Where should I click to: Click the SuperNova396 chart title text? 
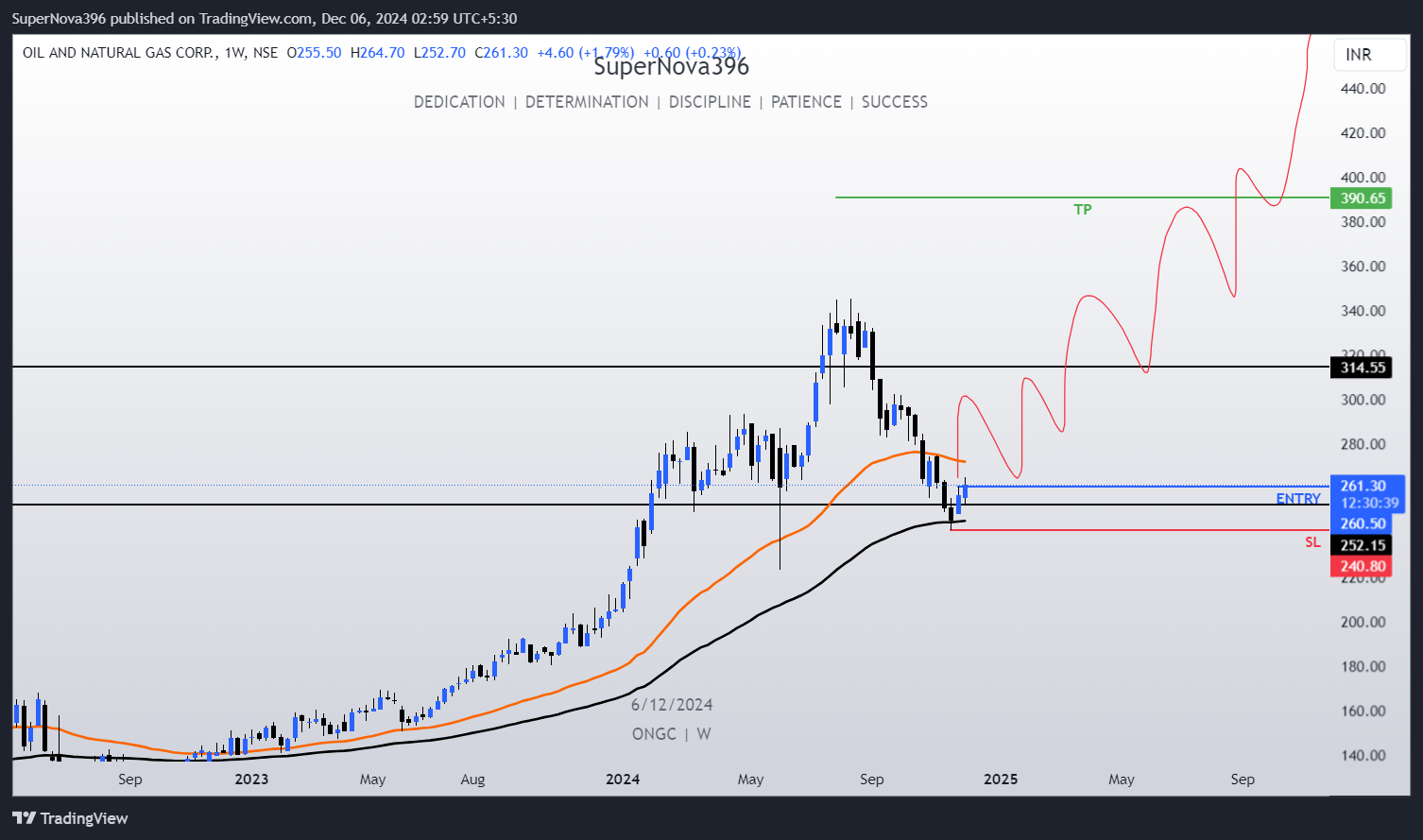(672, 66)
